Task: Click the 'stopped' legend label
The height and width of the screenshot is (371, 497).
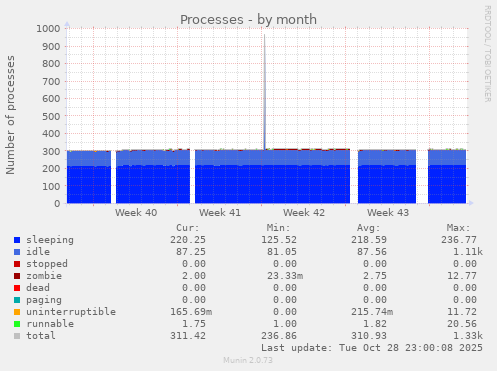Action: (47, 264)
